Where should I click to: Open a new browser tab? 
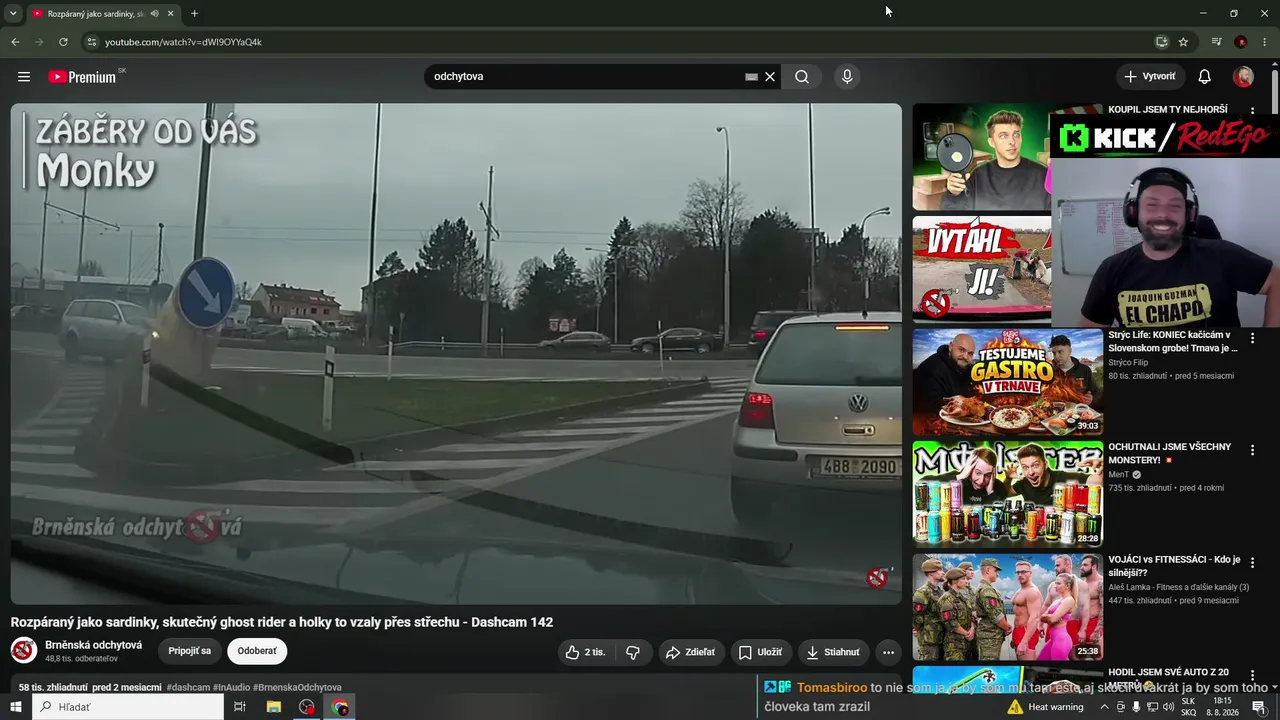[x=194, y=14]
